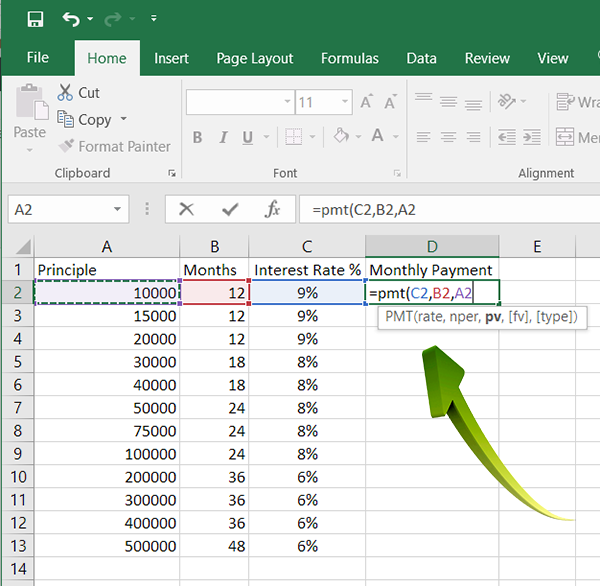
Task: Click the Increase Font Size icon
Action: (367, 101)
